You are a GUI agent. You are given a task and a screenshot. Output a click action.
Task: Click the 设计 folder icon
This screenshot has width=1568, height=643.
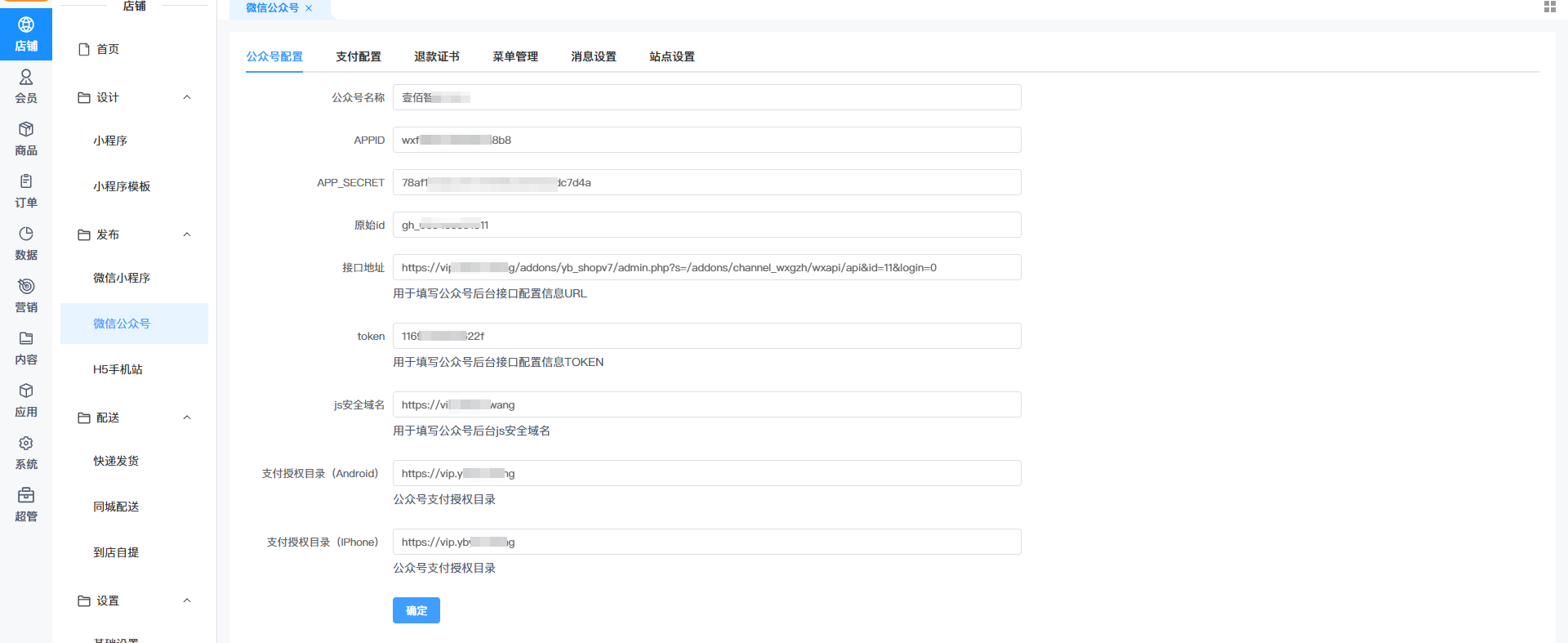click(x=83, y=97)
